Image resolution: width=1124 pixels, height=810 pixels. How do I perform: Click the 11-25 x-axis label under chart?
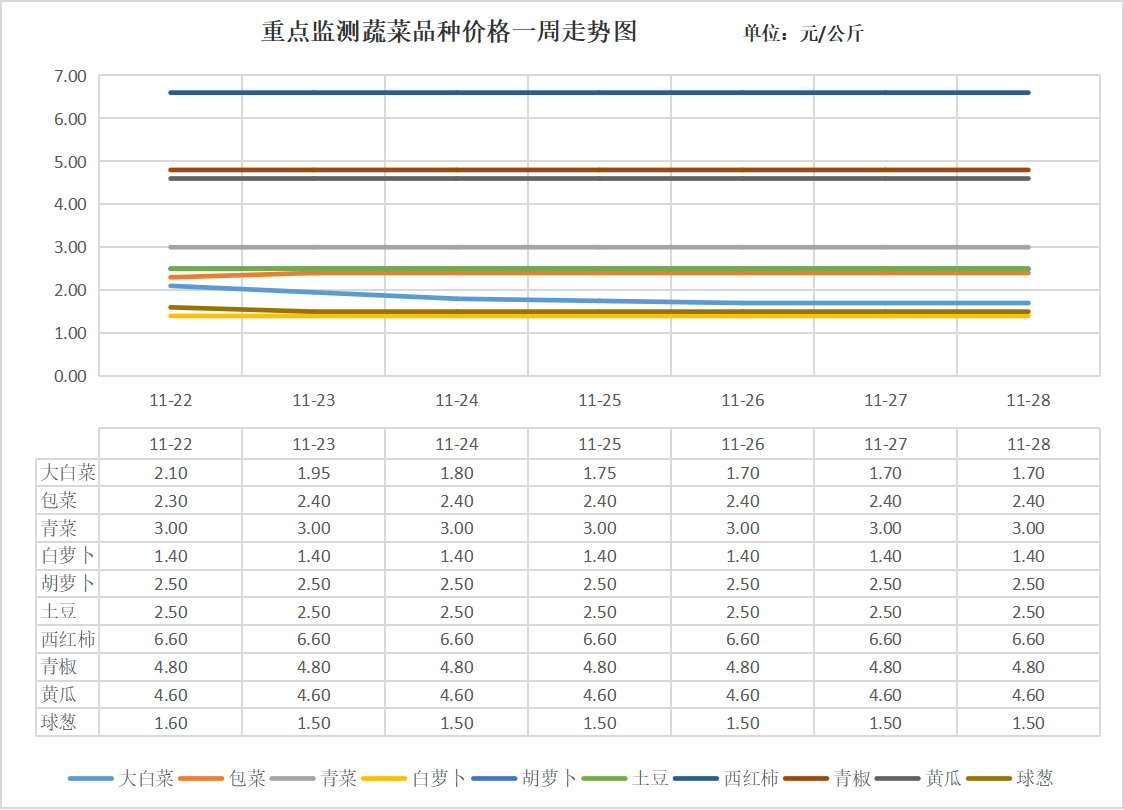(600, 400)
